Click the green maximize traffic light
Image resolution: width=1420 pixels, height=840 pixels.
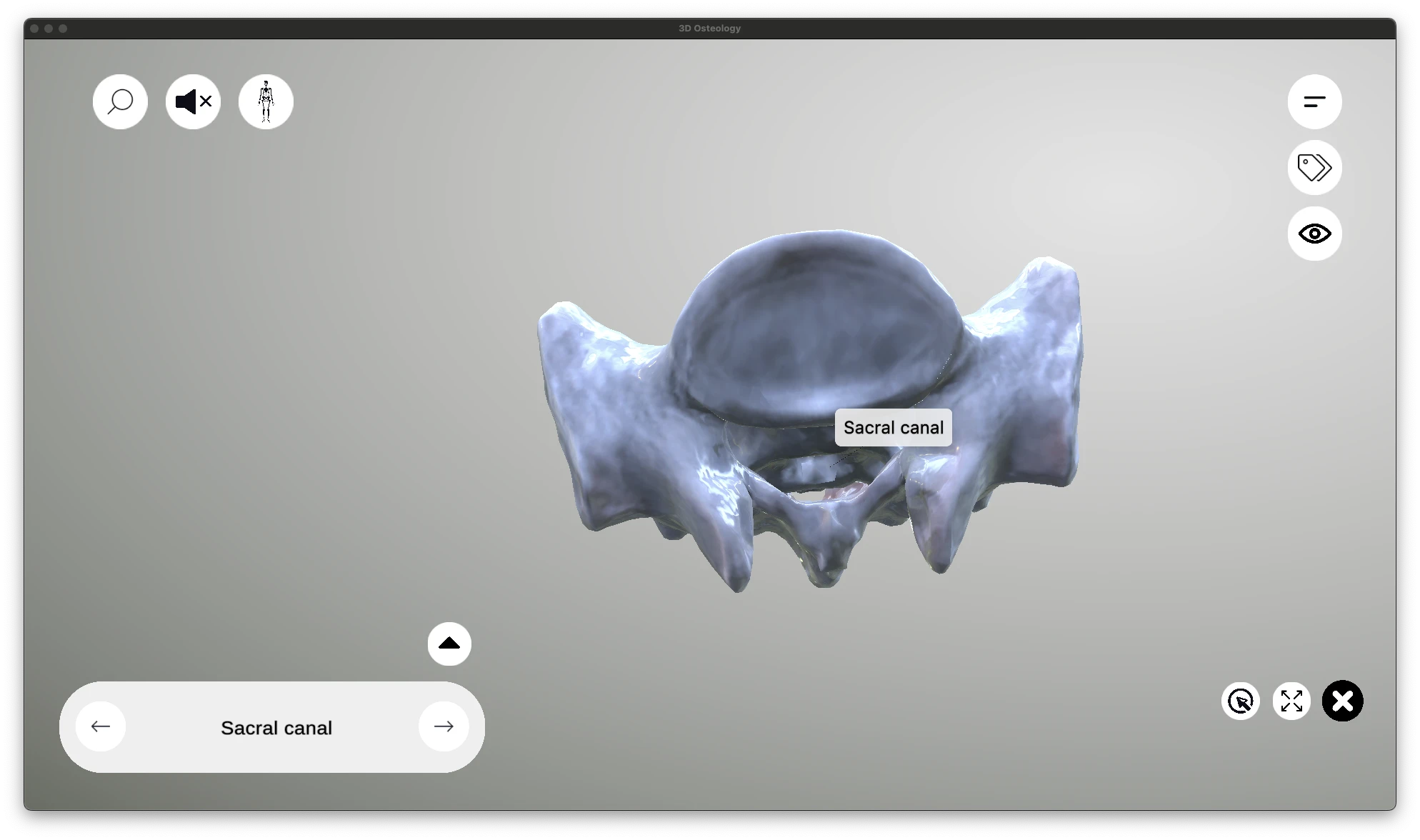64,29
